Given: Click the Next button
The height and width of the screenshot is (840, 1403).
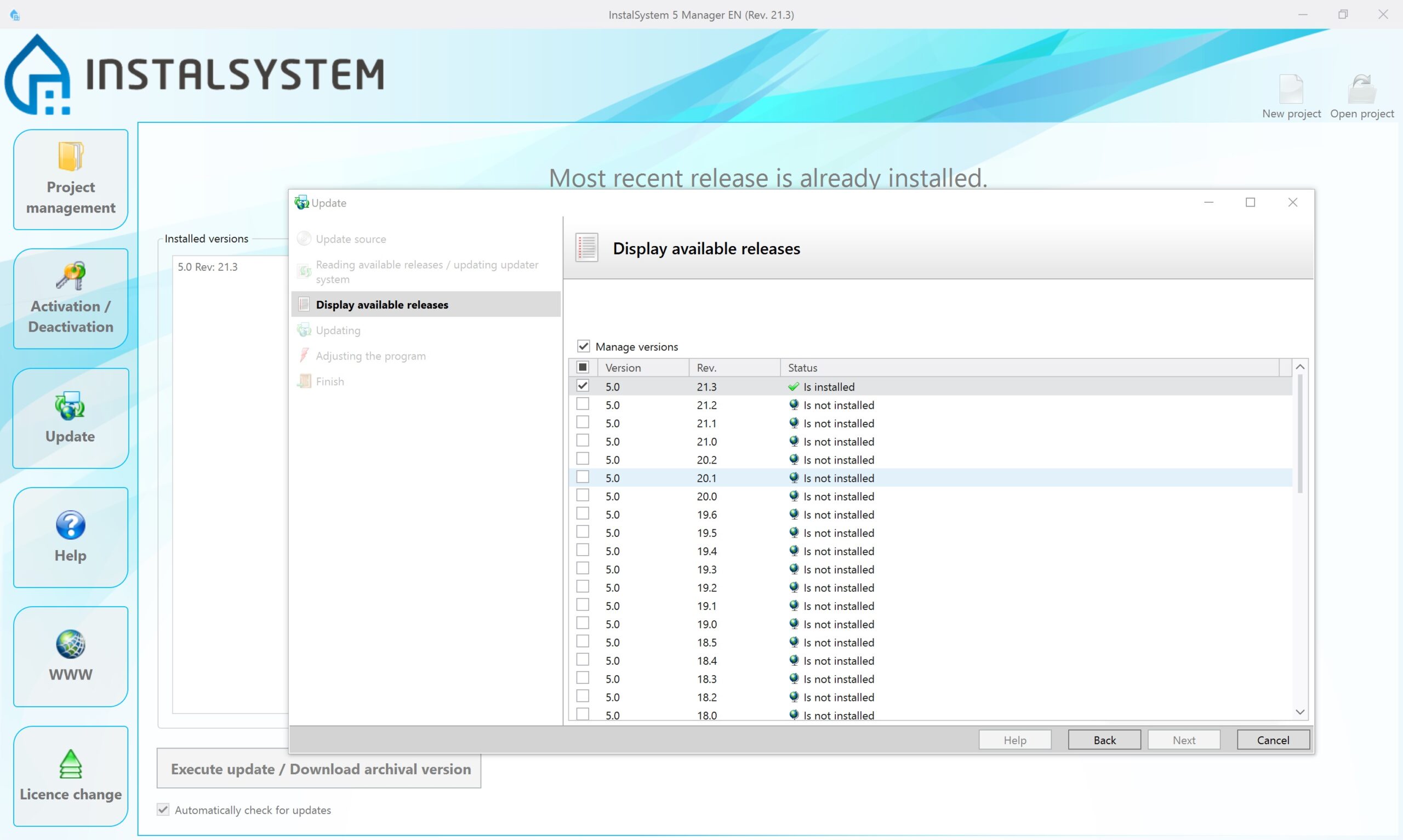Looking at the screenshot, I should (1183, 740).
